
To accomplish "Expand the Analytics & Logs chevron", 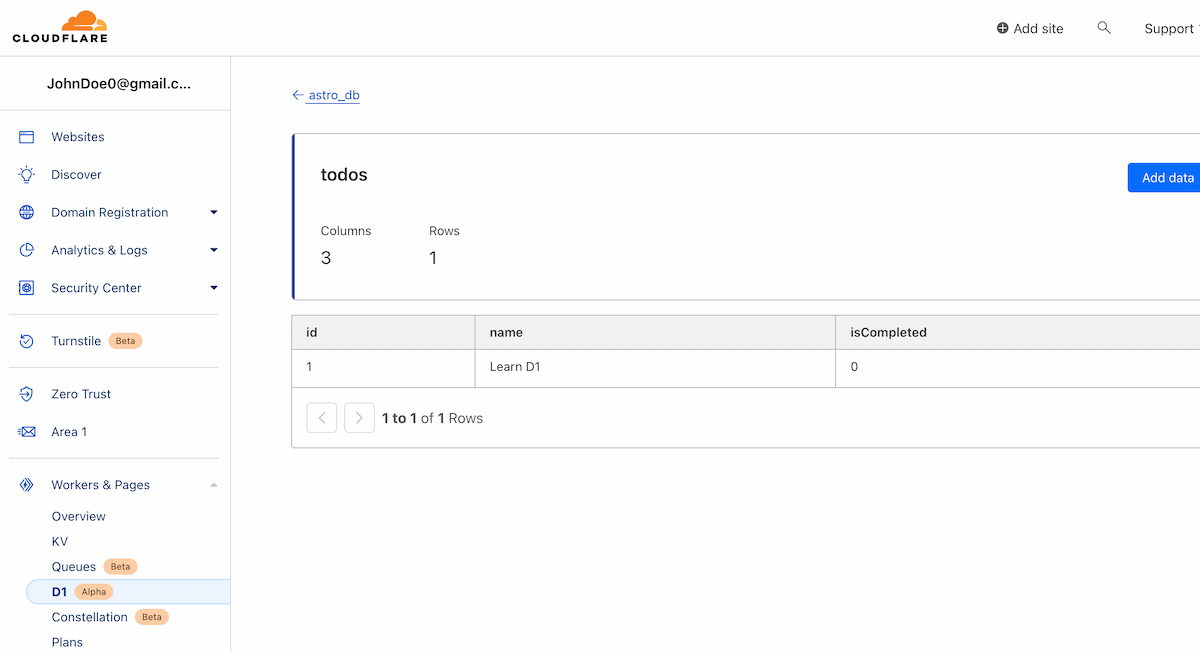I will (213, 250).
